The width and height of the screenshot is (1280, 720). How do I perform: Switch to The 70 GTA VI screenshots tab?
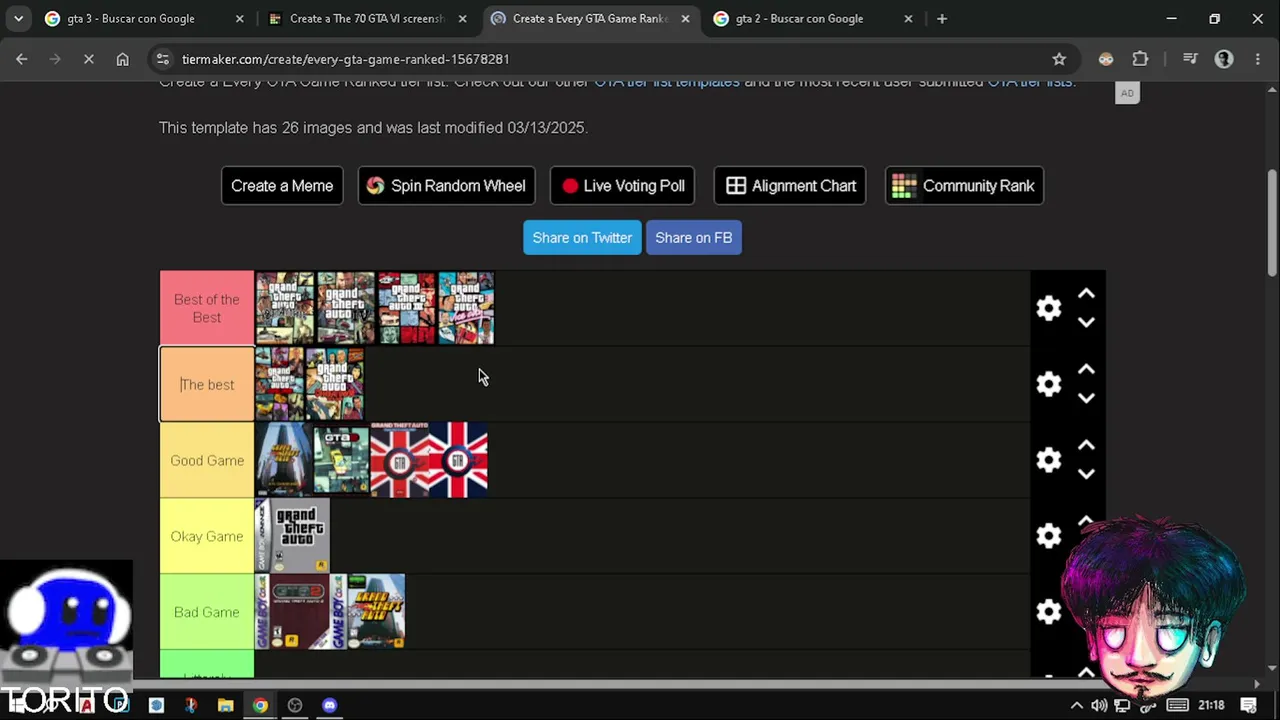click(367, 18)
